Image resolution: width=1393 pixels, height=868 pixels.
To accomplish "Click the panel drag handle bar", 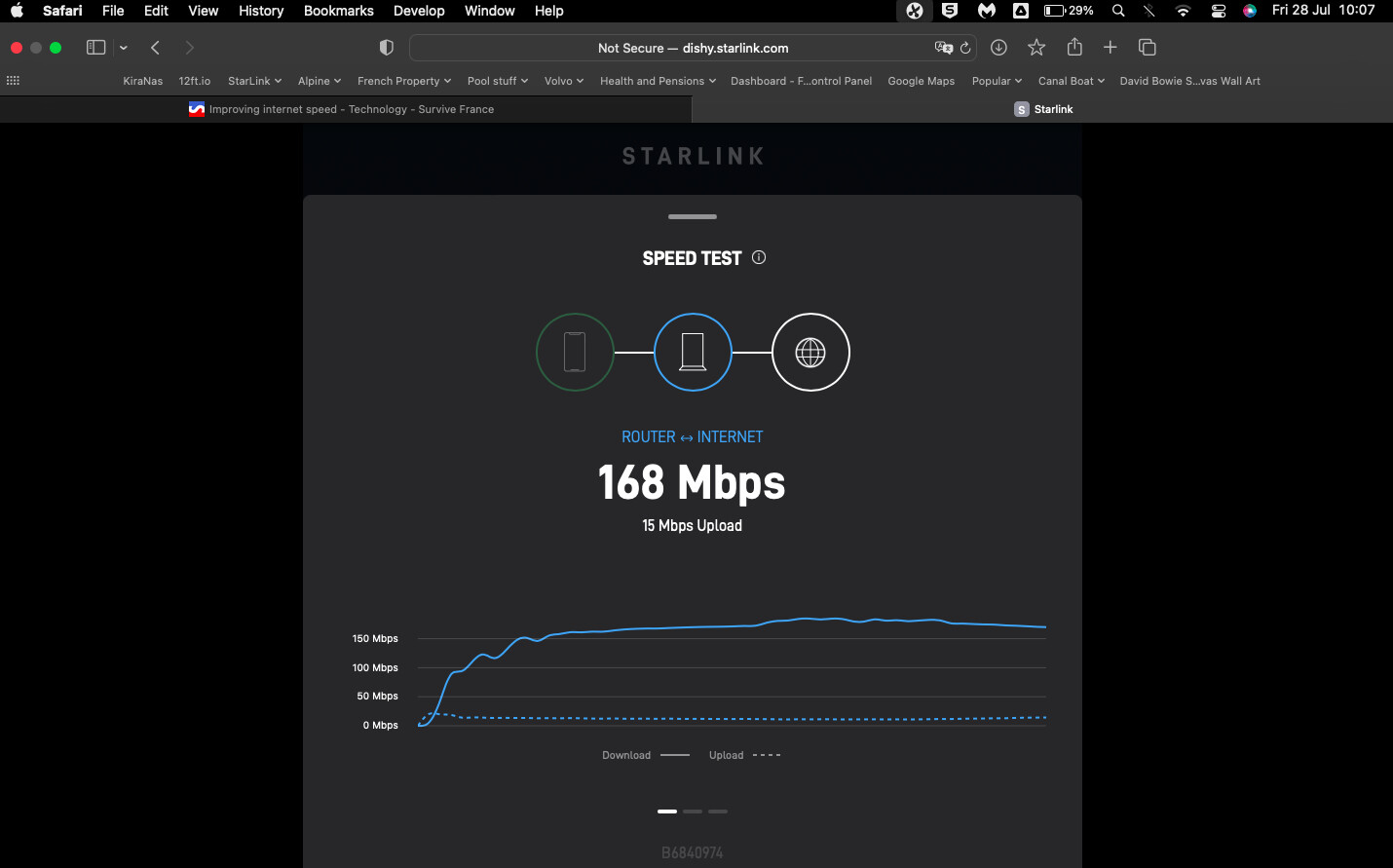I will [x=693, y=216].
